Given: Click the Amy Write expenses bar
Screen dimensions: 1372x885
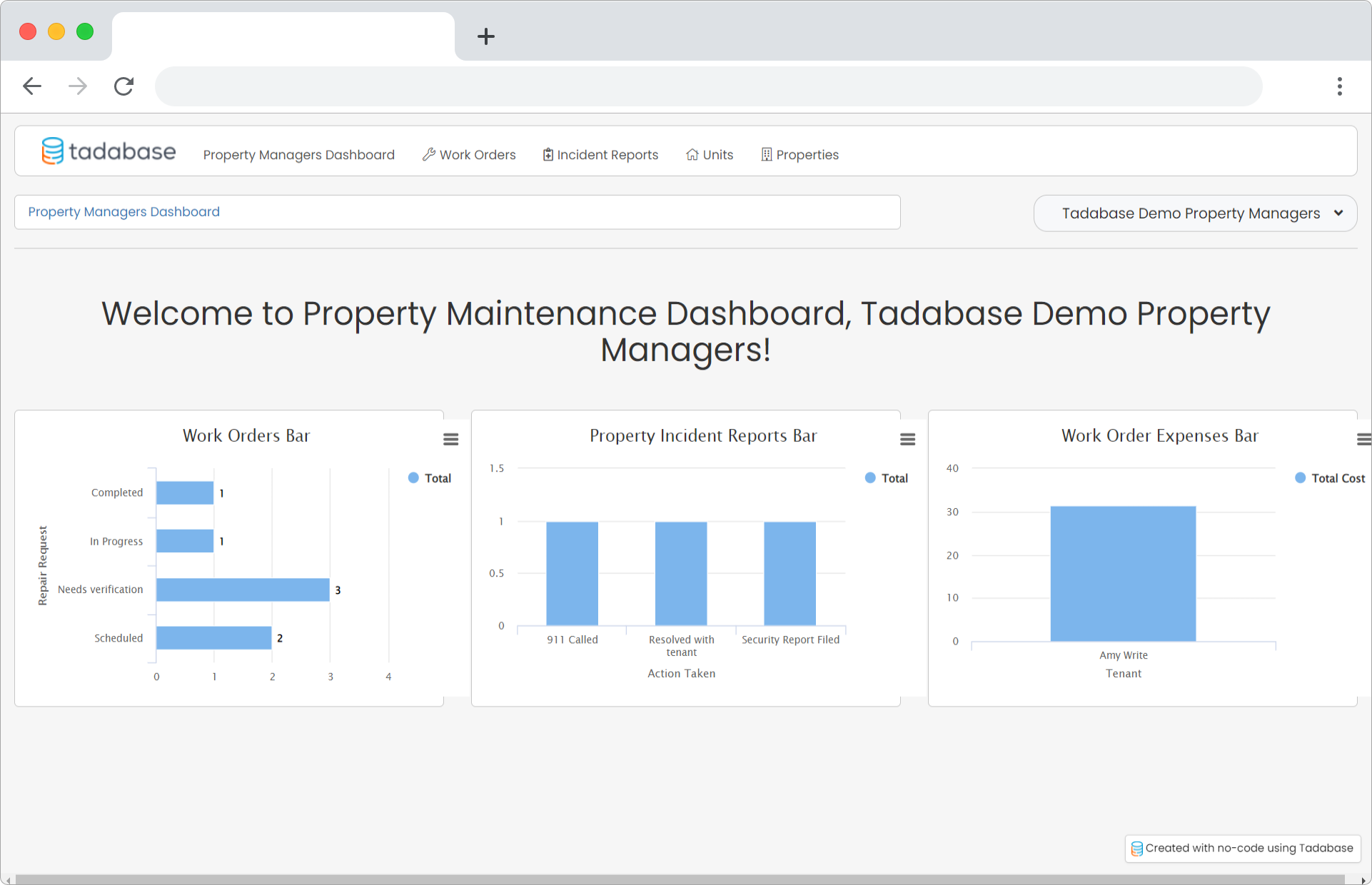Looking at the screenshot, I should (x=1124, y=574).
